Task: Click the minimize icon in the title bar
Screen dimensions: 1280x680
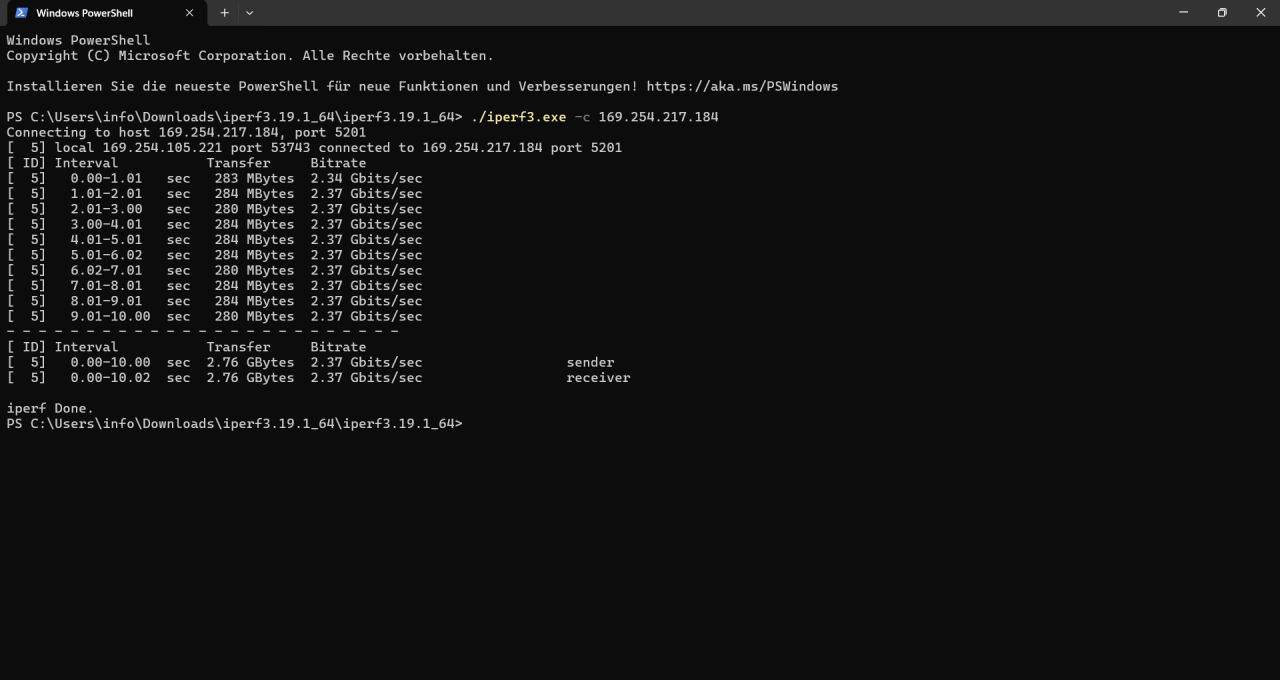Action: tap(1183, 13)
